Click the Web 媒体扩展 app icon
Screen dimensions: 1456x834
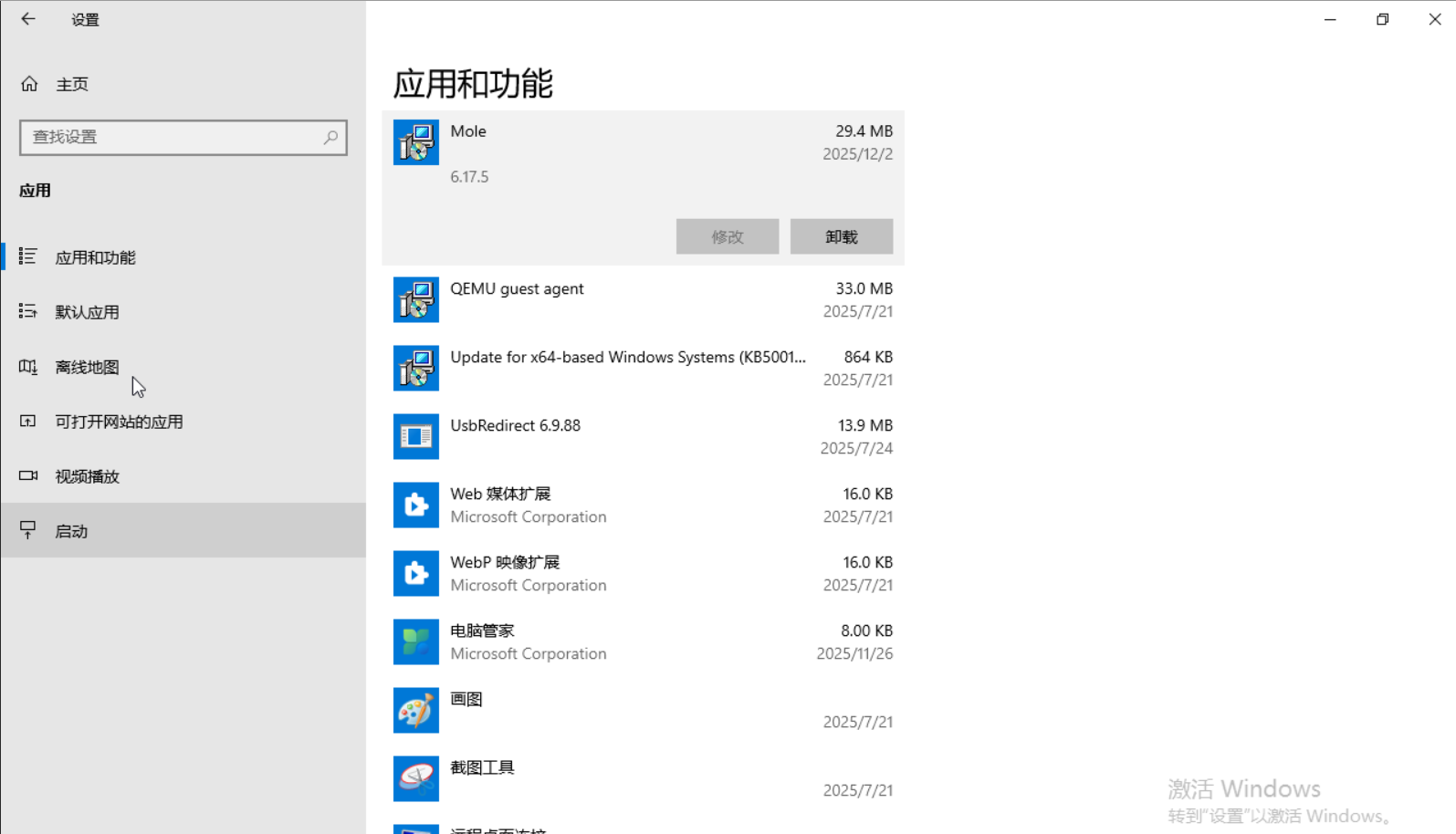point(415,505)
